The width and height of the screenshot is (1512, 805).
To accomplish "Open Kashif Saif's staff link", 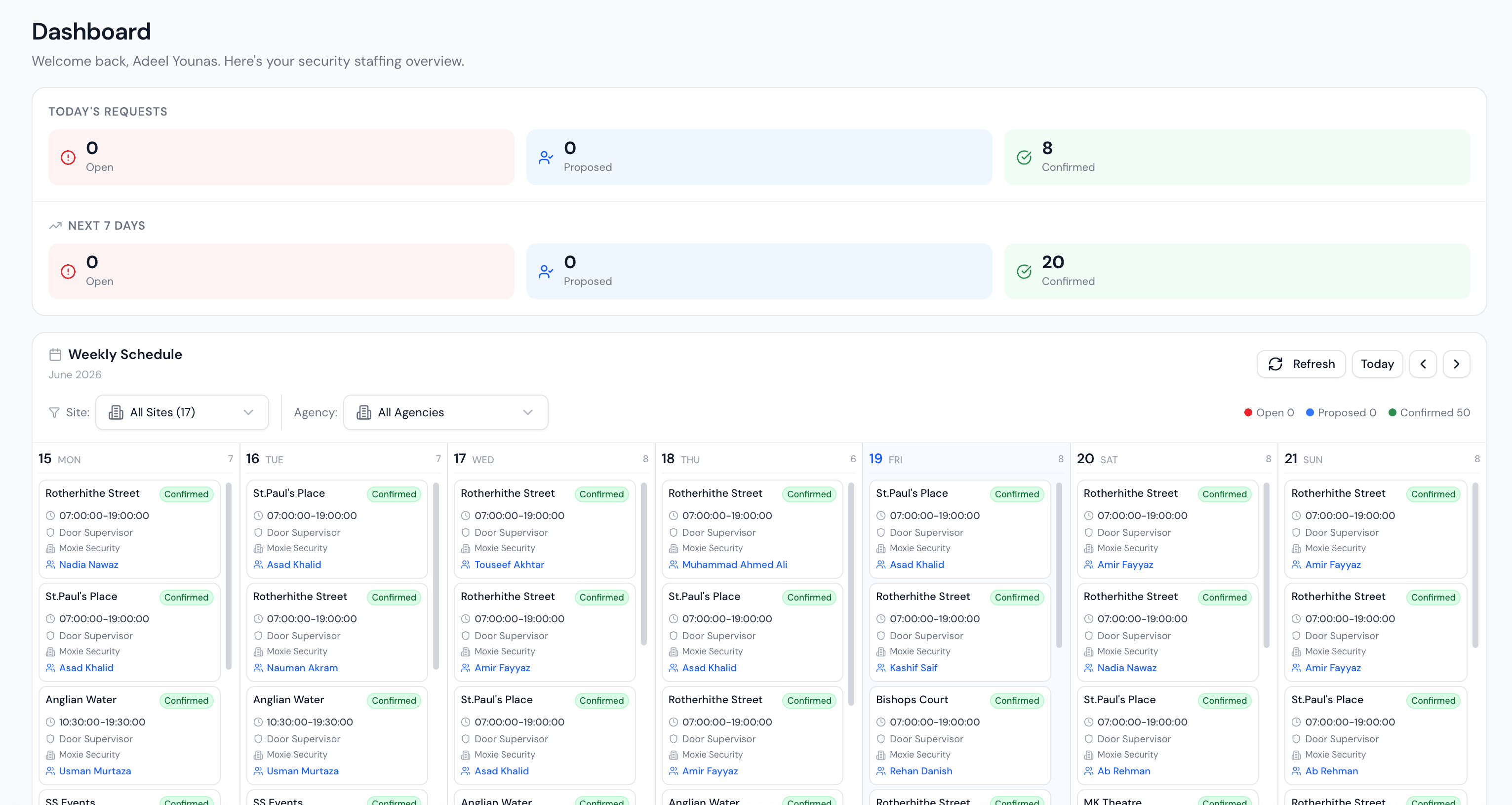I will [914, 668].
